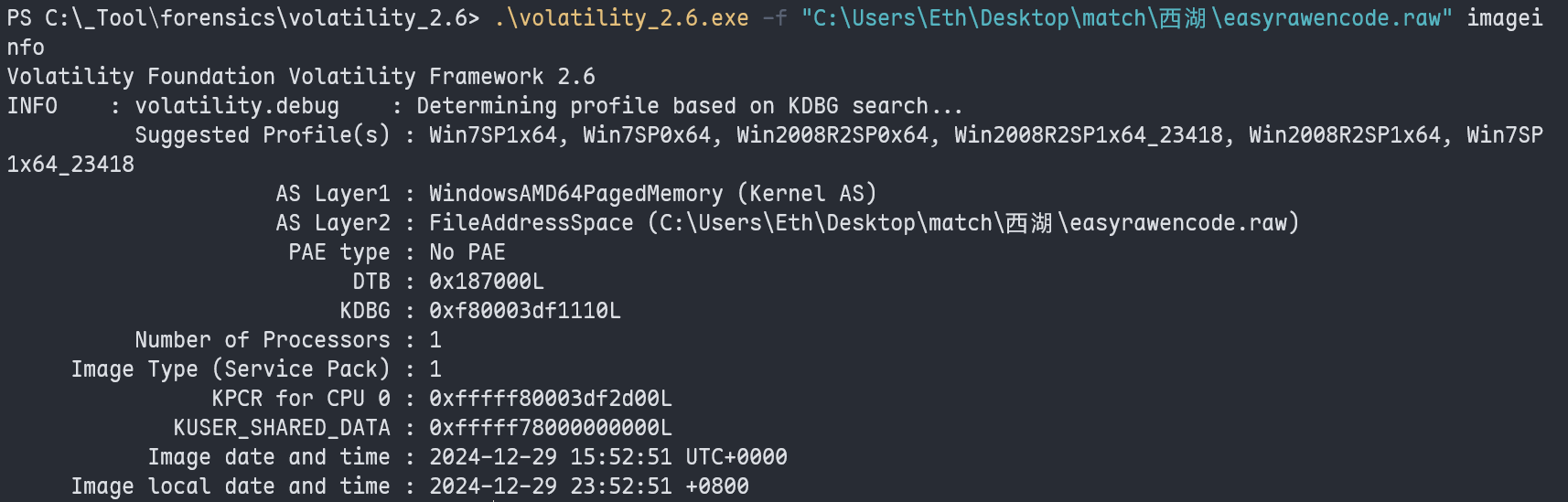
Task: Click the Win7SP1x64 suggested profile
Action: 493,135
